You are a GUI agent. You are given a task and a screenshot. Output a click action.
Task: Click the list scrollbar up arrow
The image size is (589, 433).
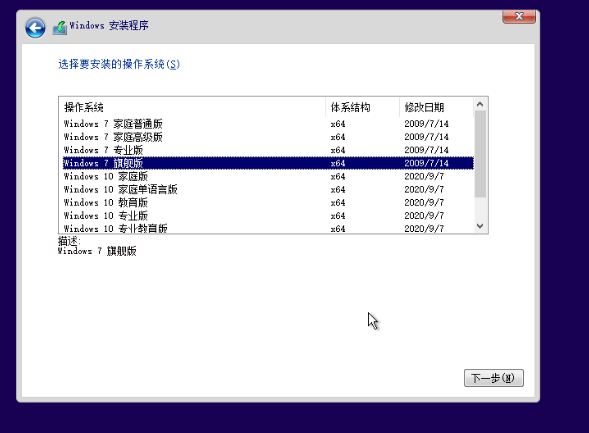pyautogui.click(x=480, y=104)
